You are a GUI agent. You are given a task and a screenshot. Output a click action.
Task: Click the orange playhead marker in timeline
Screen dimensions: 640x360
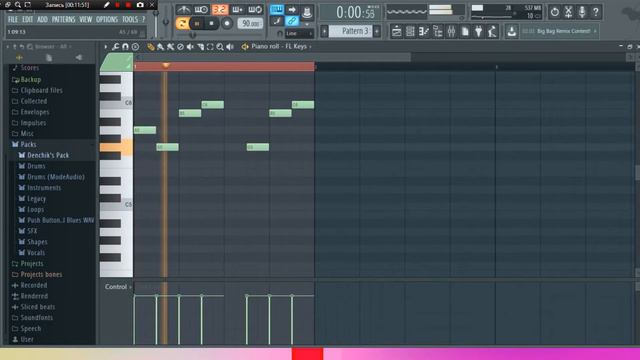(166, 65)
